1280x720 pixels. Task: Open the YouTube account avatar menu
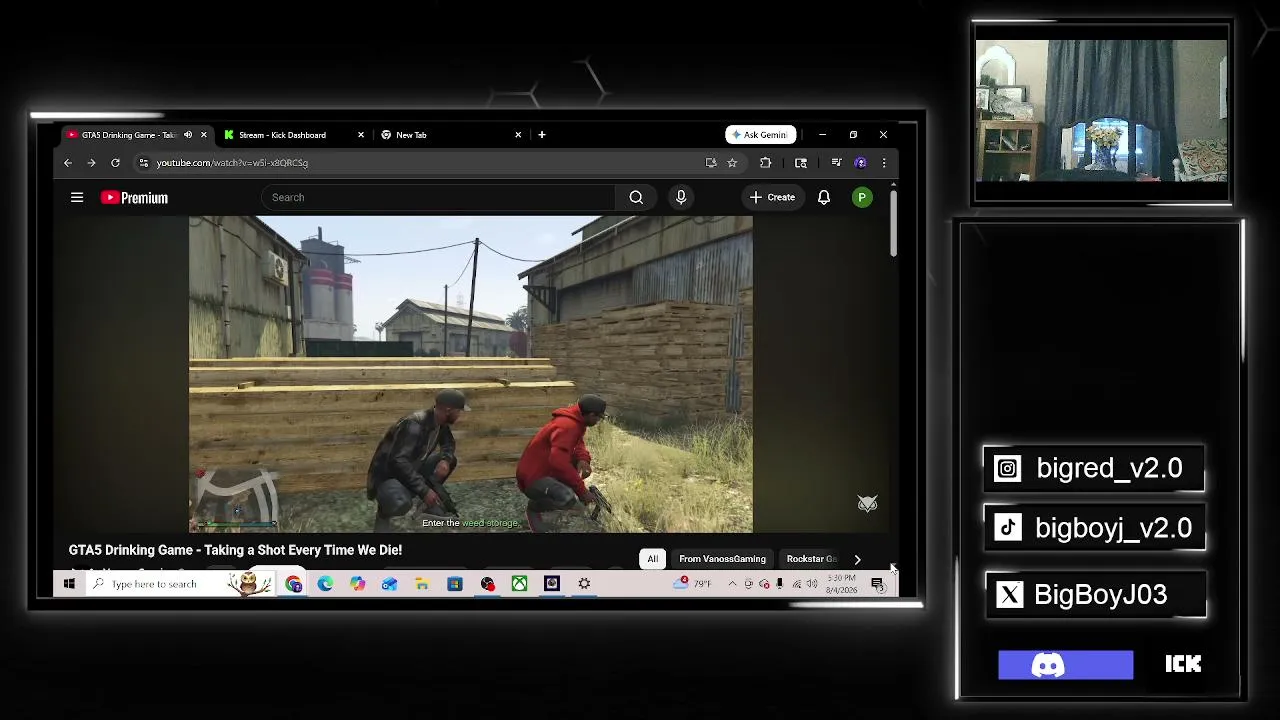862,197
